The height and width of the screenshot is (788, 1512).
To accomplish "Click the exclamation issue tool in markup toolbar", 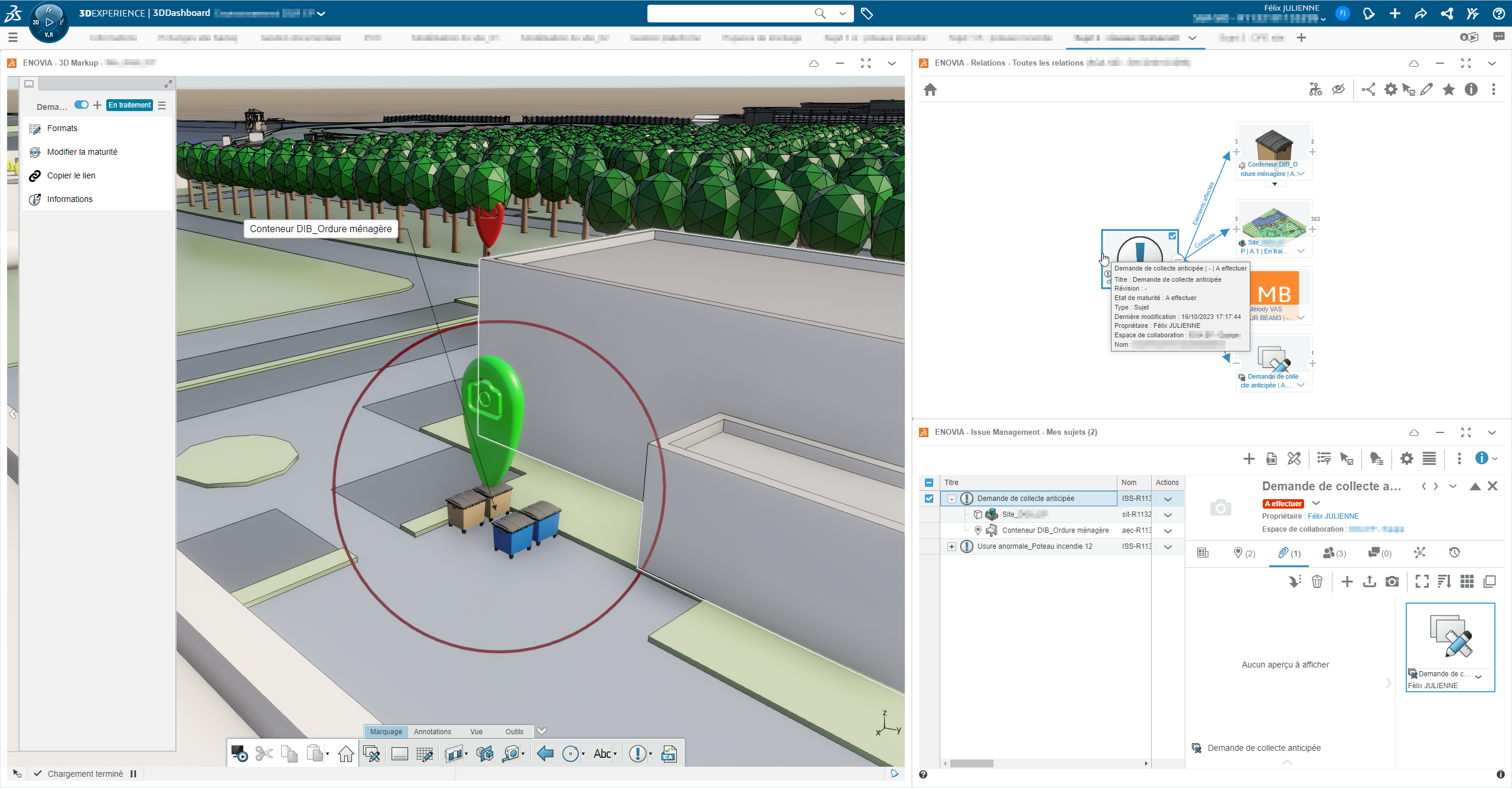I will [637, 753].
